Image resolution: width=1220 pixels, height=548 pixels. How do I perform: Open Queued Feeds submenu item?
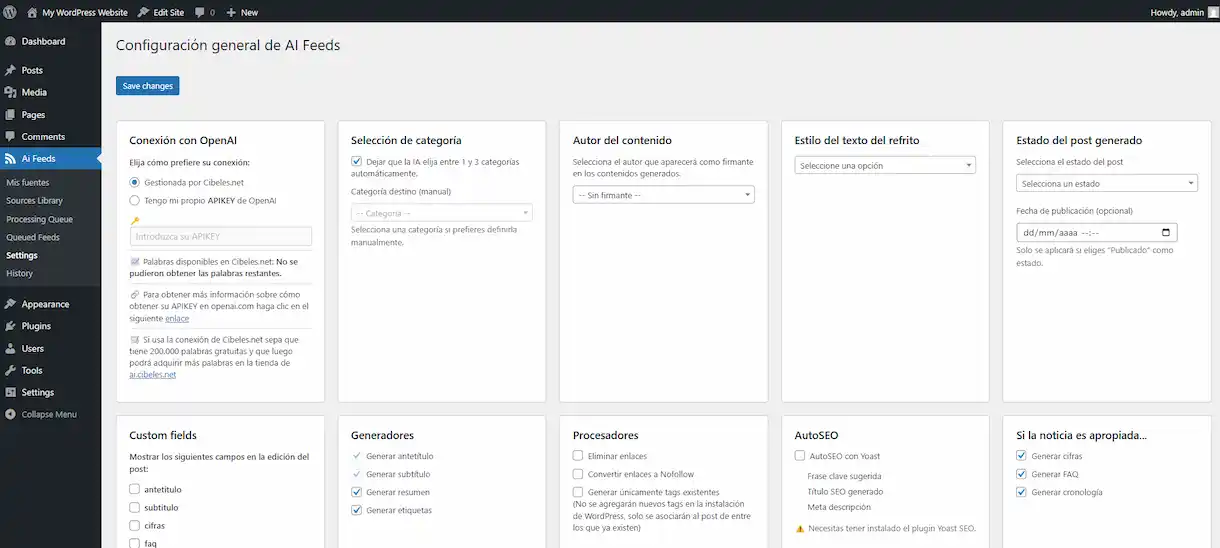point(33,237)
